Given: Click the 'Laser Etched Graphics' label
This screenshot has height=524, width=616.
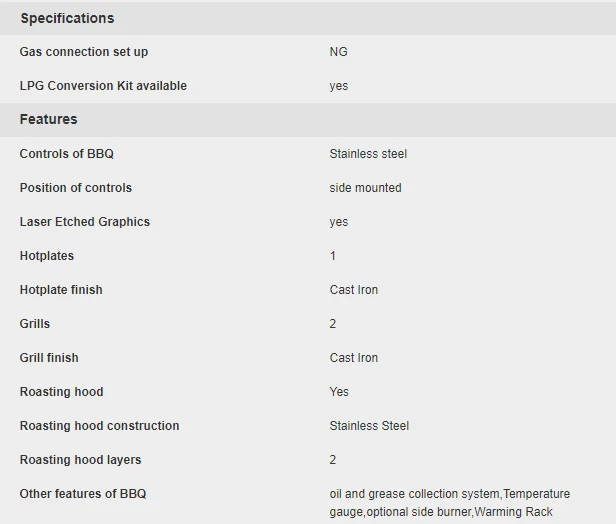Looking at the screenshot, I should click(85, 222).
